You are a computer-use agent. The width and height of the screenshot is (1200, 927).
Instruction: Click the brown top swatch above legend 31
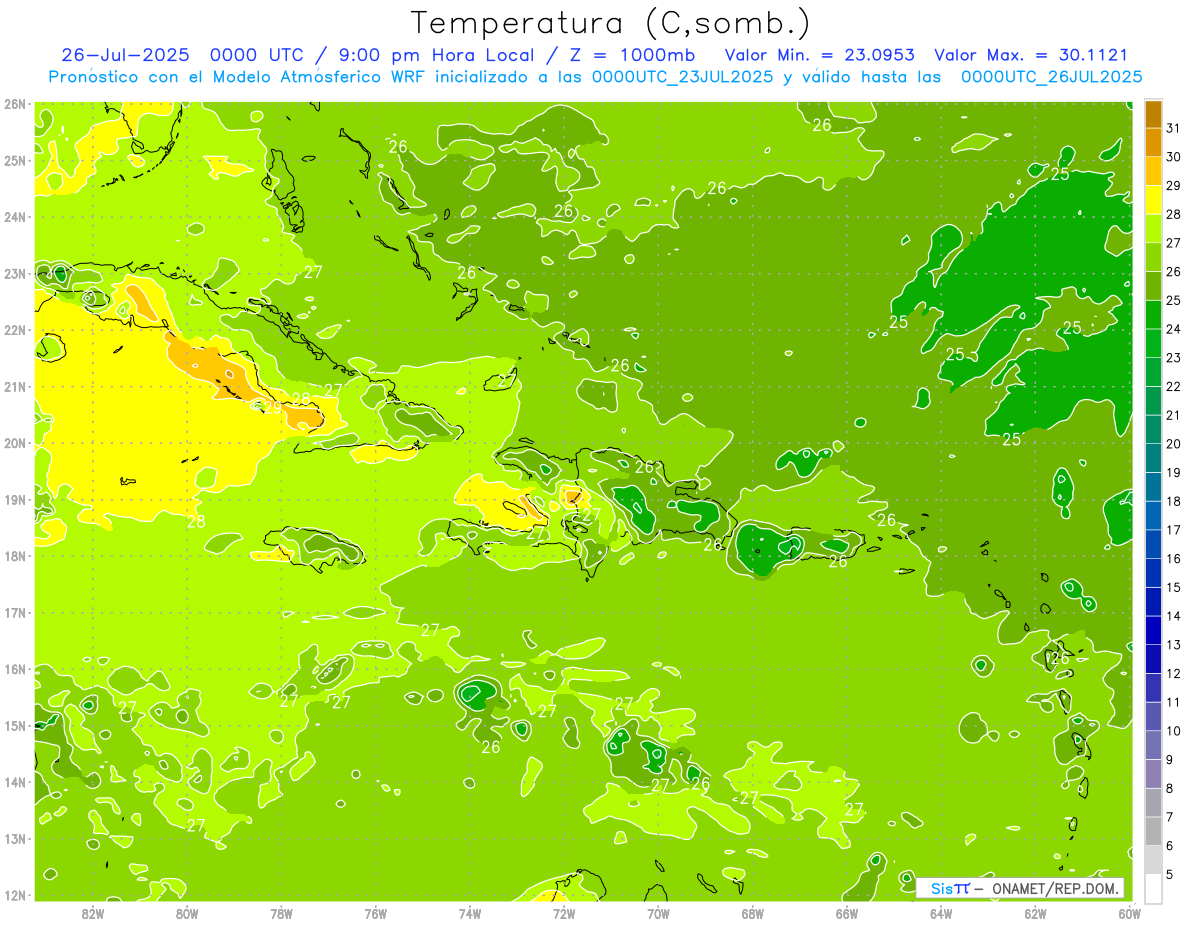[x=1153, y=114]
